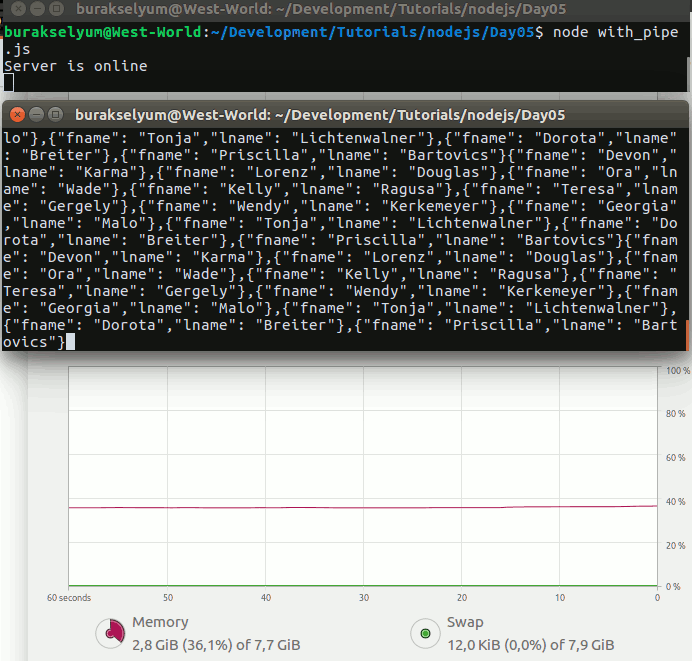The height and width of the screenshot is (661, 692).
Task: Close the background terminal running the server
Action: [17, 10]
